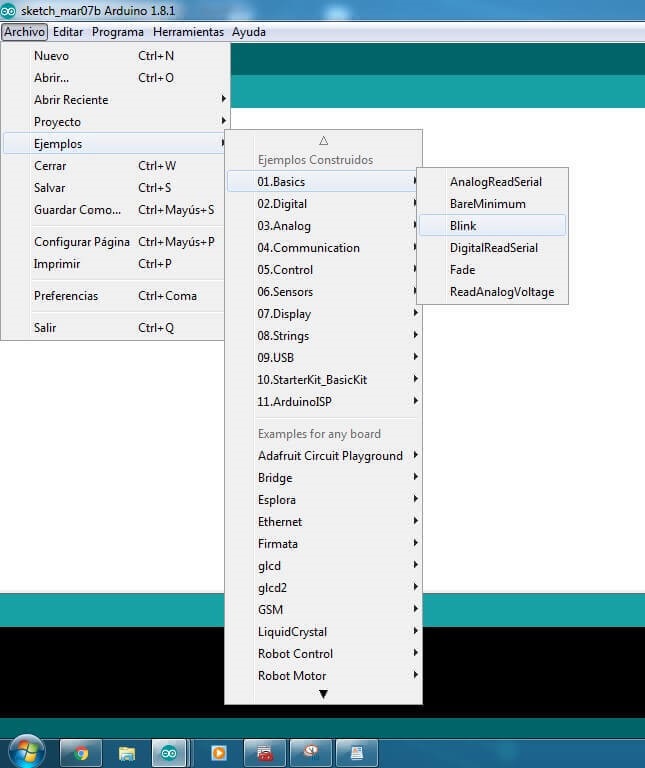645x768 pixels.
Task: Open the Ayuda menu
Action: (249, 32)
